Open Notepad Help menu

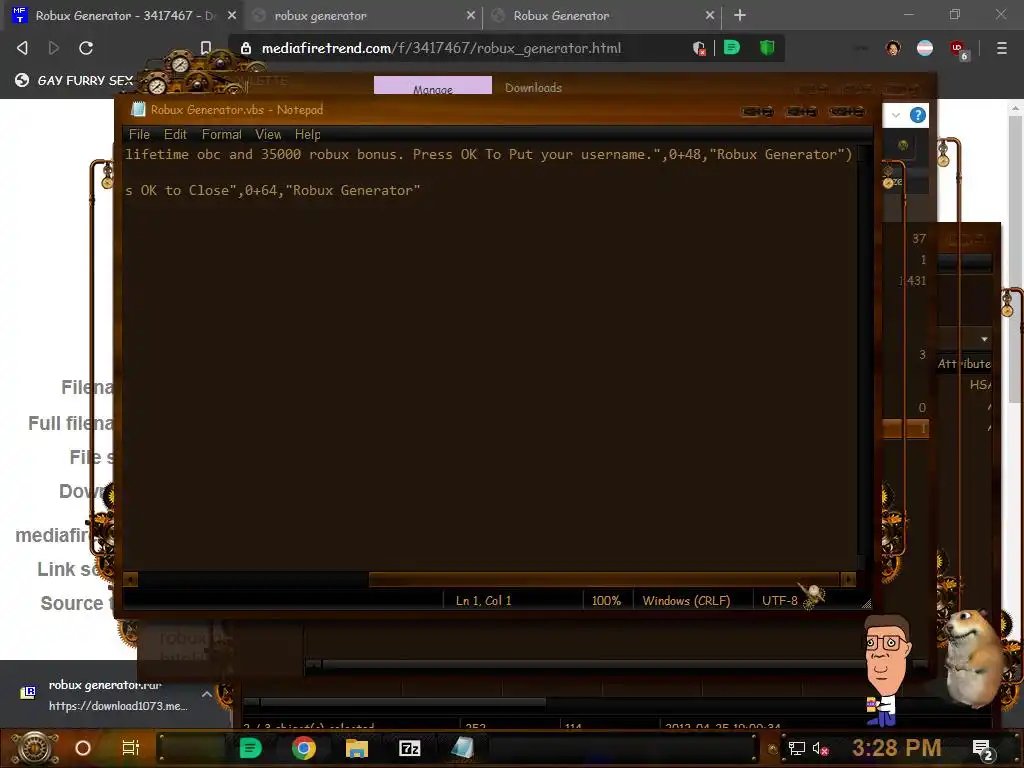[308, 135]
